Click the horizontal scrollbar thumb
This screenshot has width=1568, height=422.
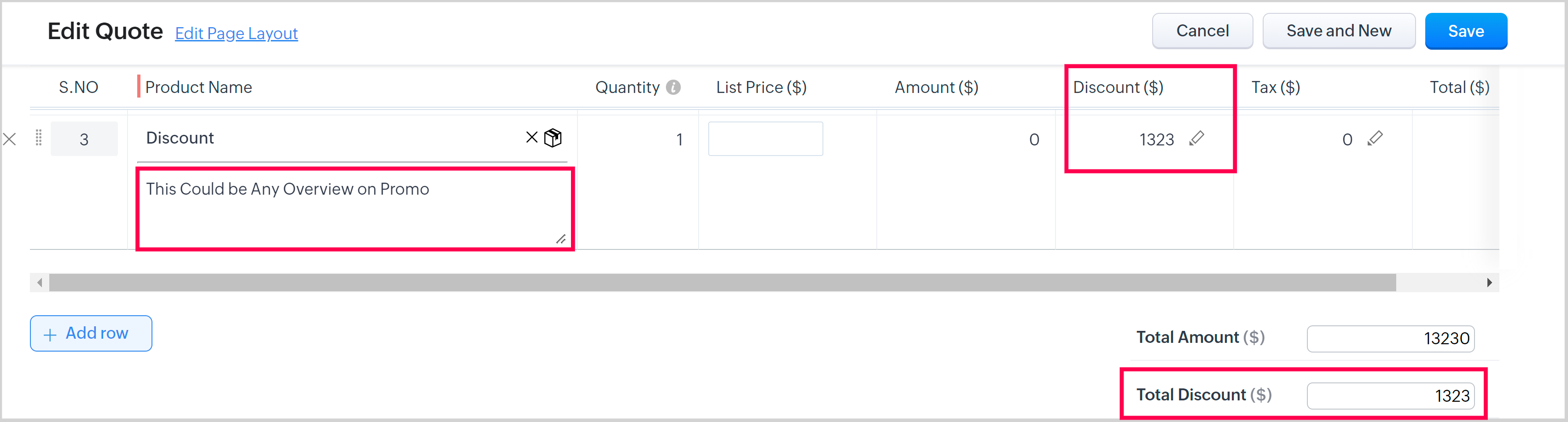tap(722, 282)
